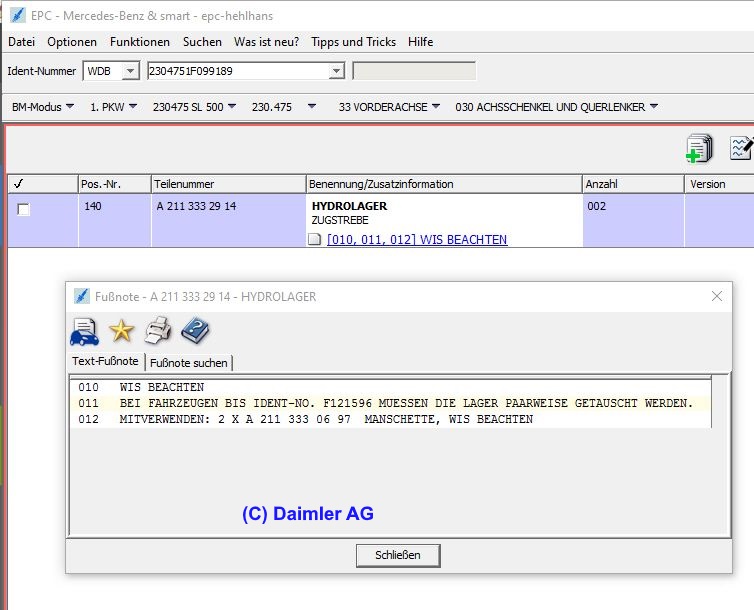Switch to the Fußnote suchen tab
Screen dimensions: 754x610
(x=188, y=363)
